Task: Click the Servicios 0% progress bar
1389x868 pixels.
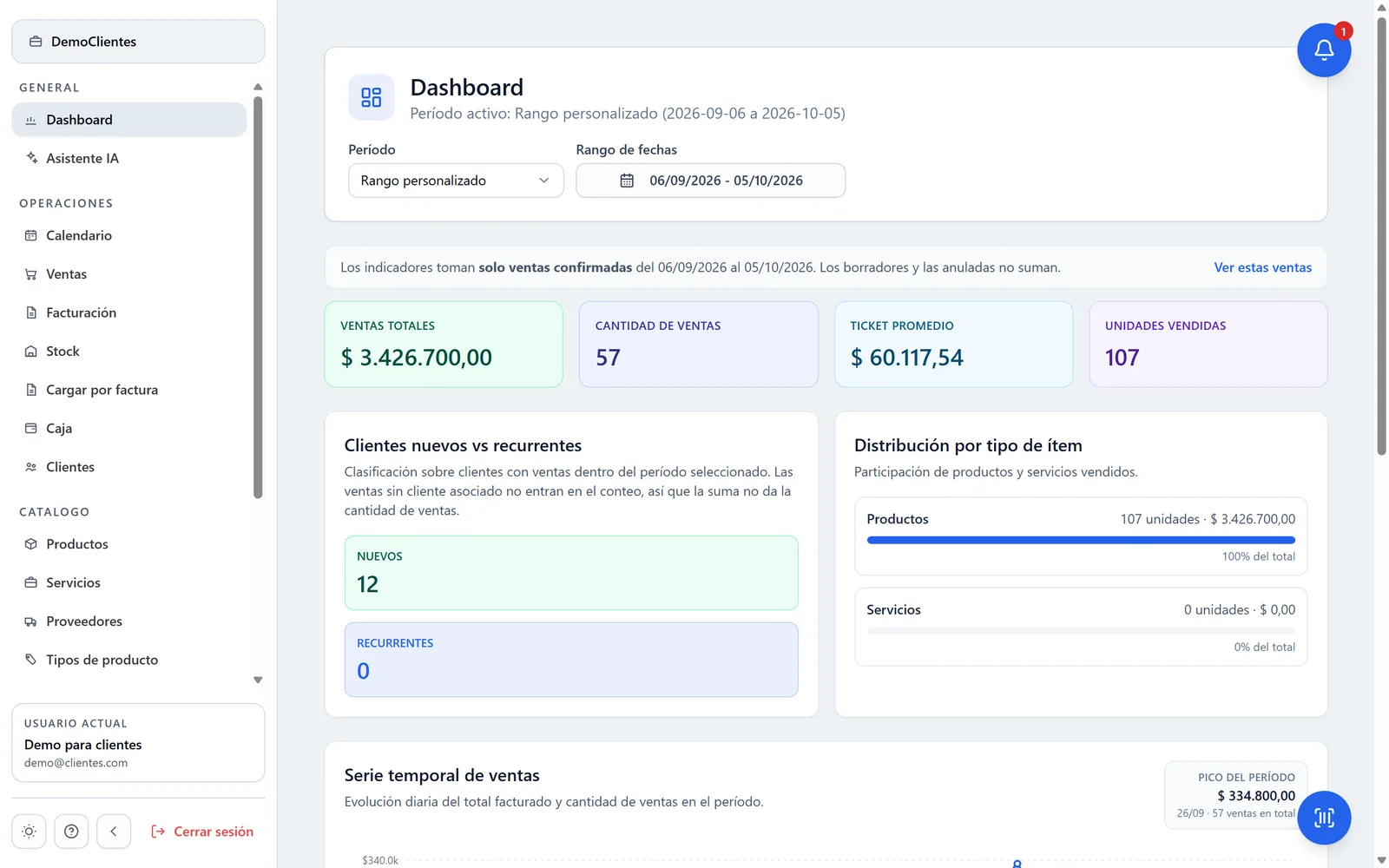Action: (1081, 631)
